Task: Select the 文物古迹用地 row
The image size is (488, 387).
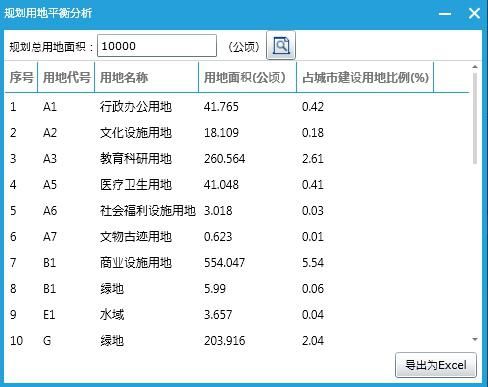Action: coord(237,237)
